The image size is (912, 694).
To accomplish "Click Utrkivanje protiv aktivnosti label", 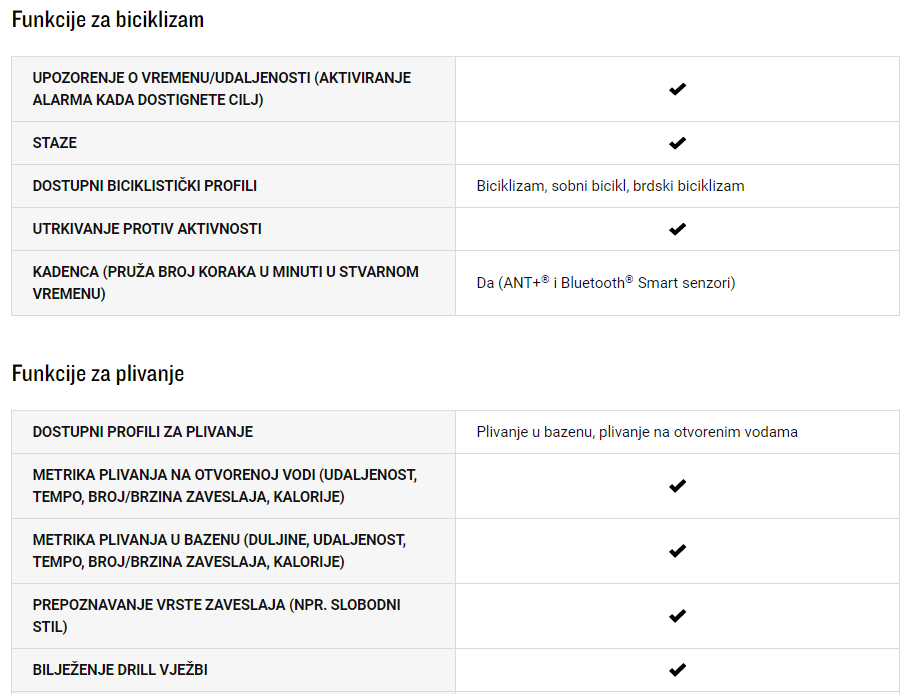I will (x=147, y=229).
